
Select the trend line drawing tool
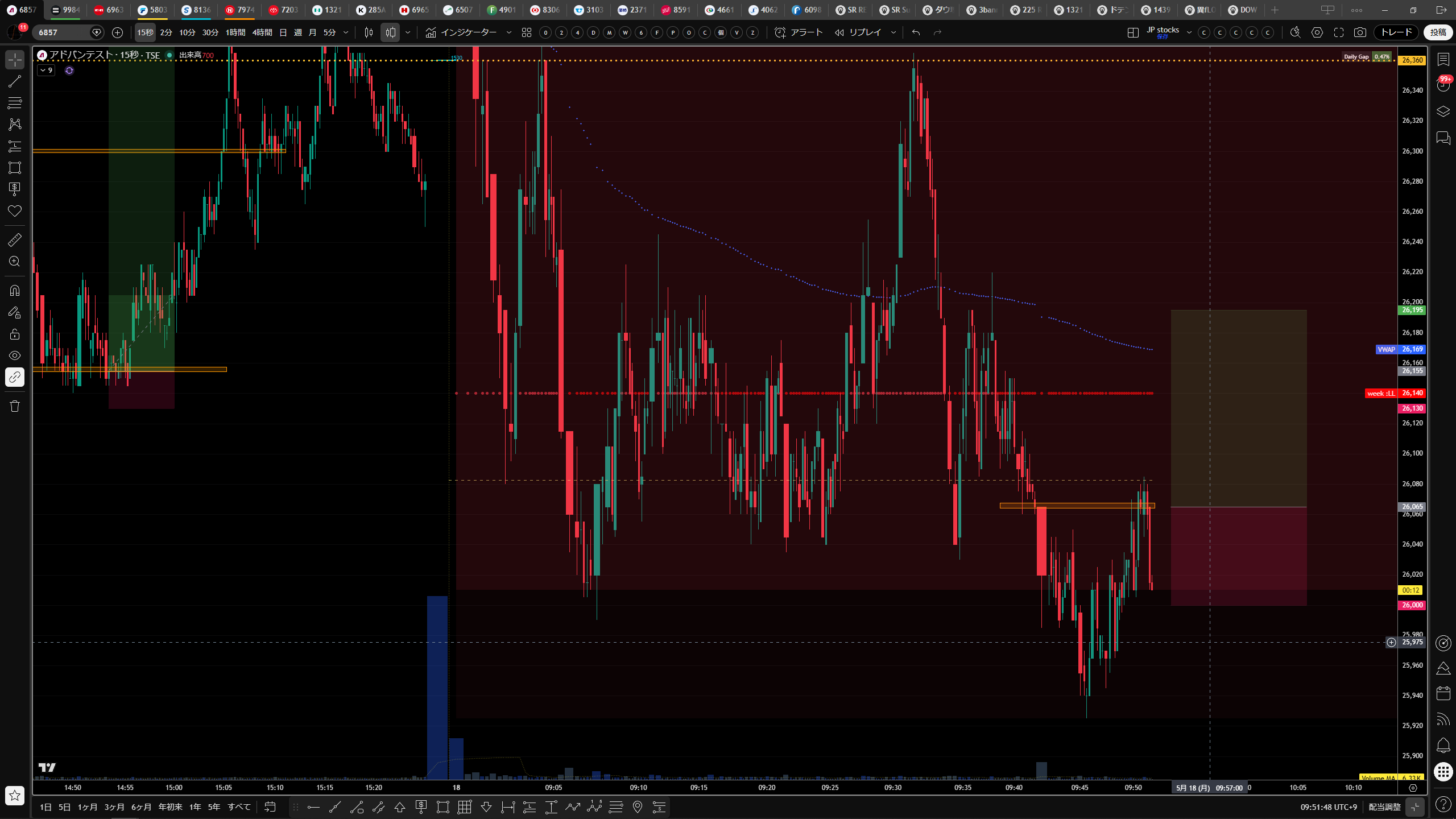point(15,81)
